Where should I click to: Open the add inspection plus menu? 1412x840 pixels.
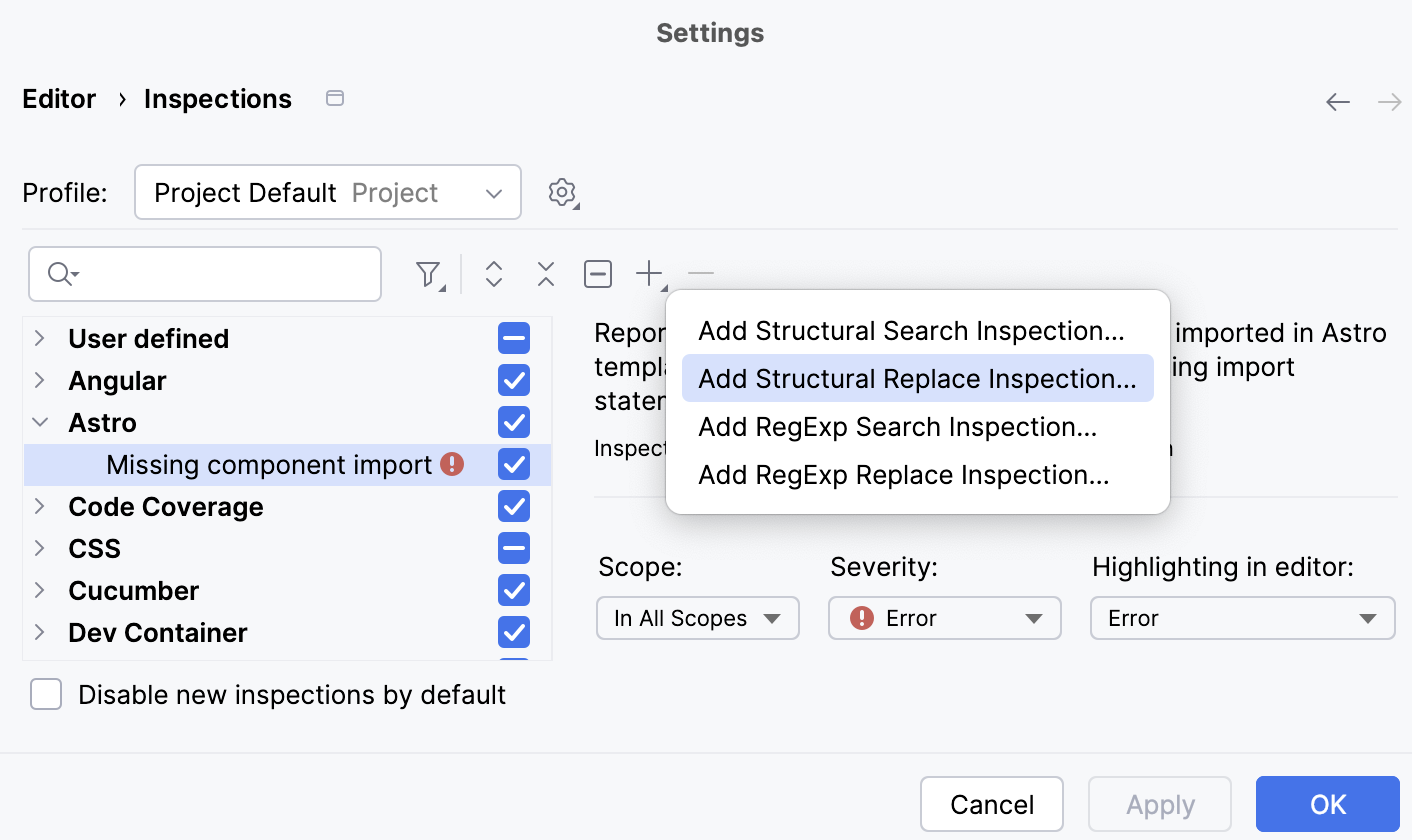tap(649, 273)
